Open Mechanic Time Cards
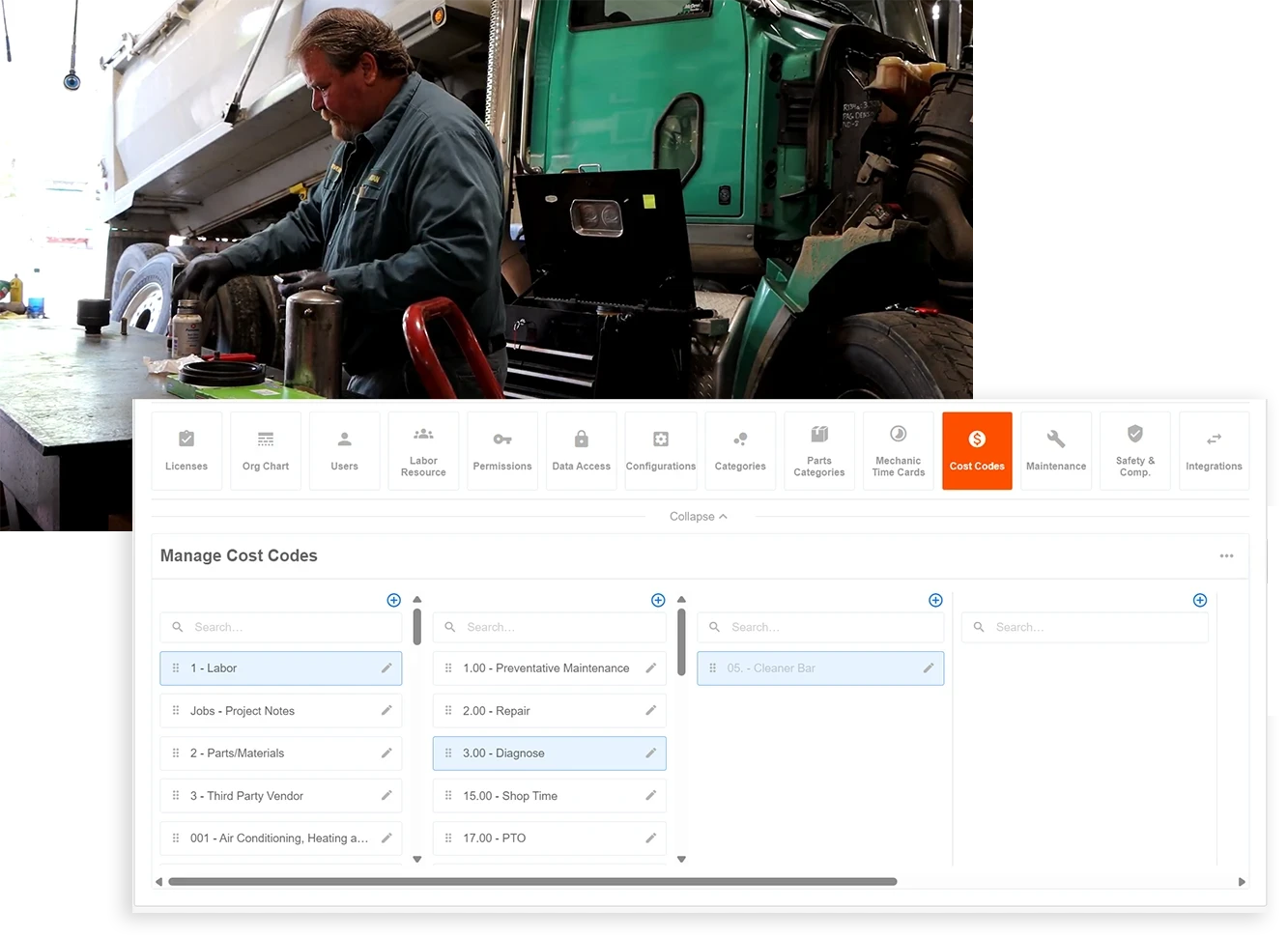The width and height of the screenshot is (1288, 937). (898, 450)
